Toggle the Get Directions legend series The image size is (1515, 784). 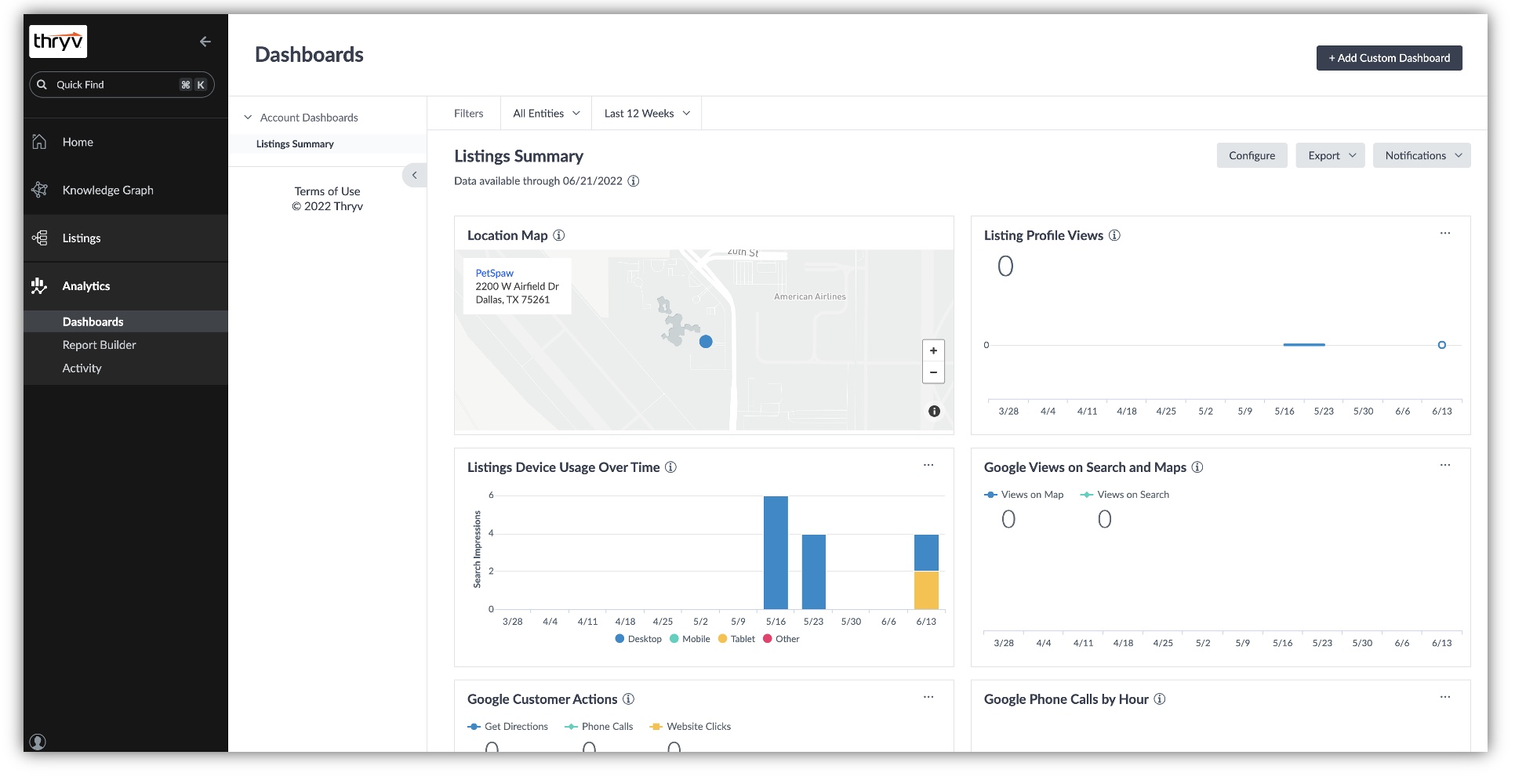point(507,727)
